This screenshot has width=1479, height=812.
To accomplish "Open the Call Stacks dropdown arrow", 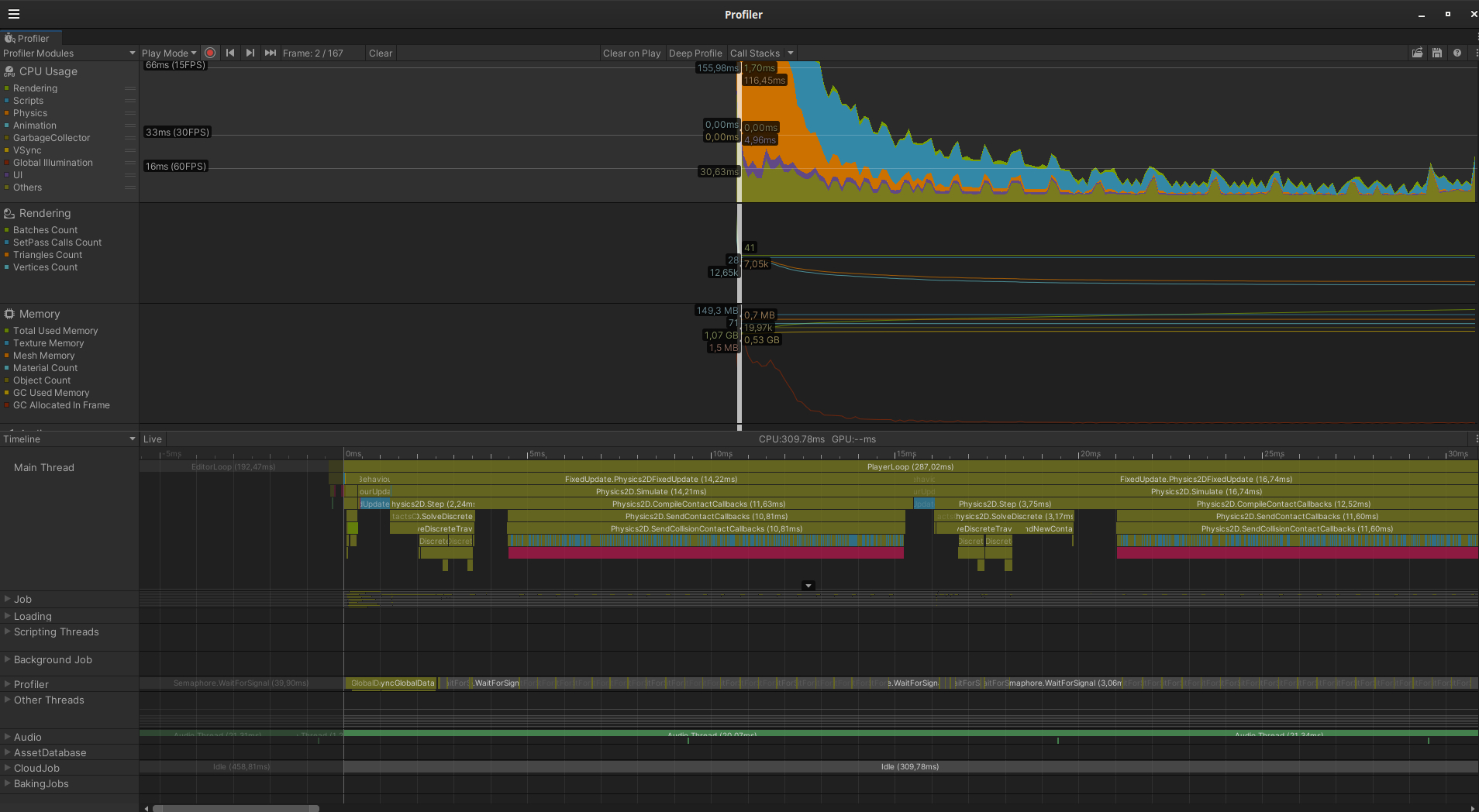I will (791, 53).
